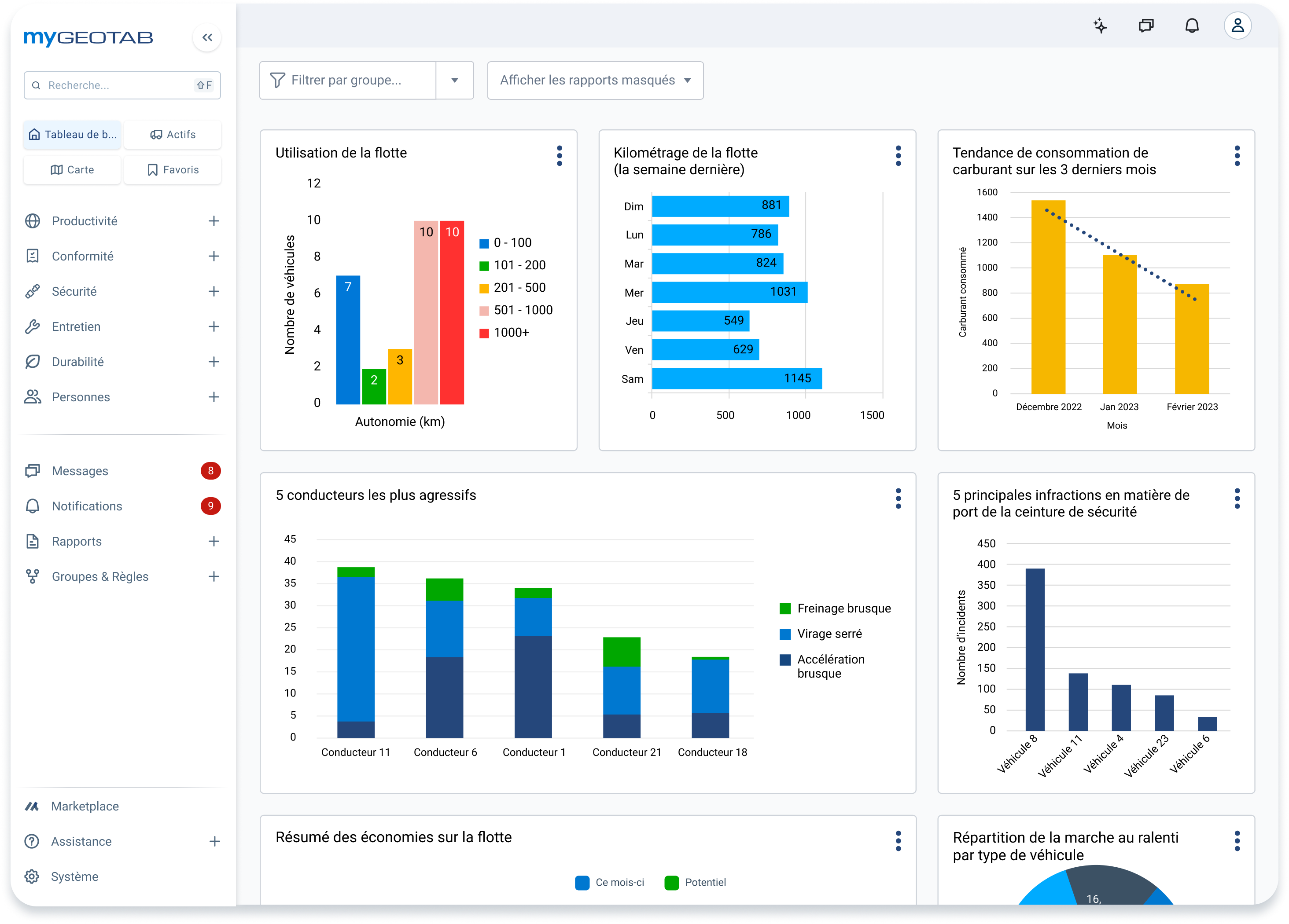Image resolution: width=1289 pixels, height=924 pixels.
Task: Open options menu for Utilisation de la flotte
Action: point(560,156)
